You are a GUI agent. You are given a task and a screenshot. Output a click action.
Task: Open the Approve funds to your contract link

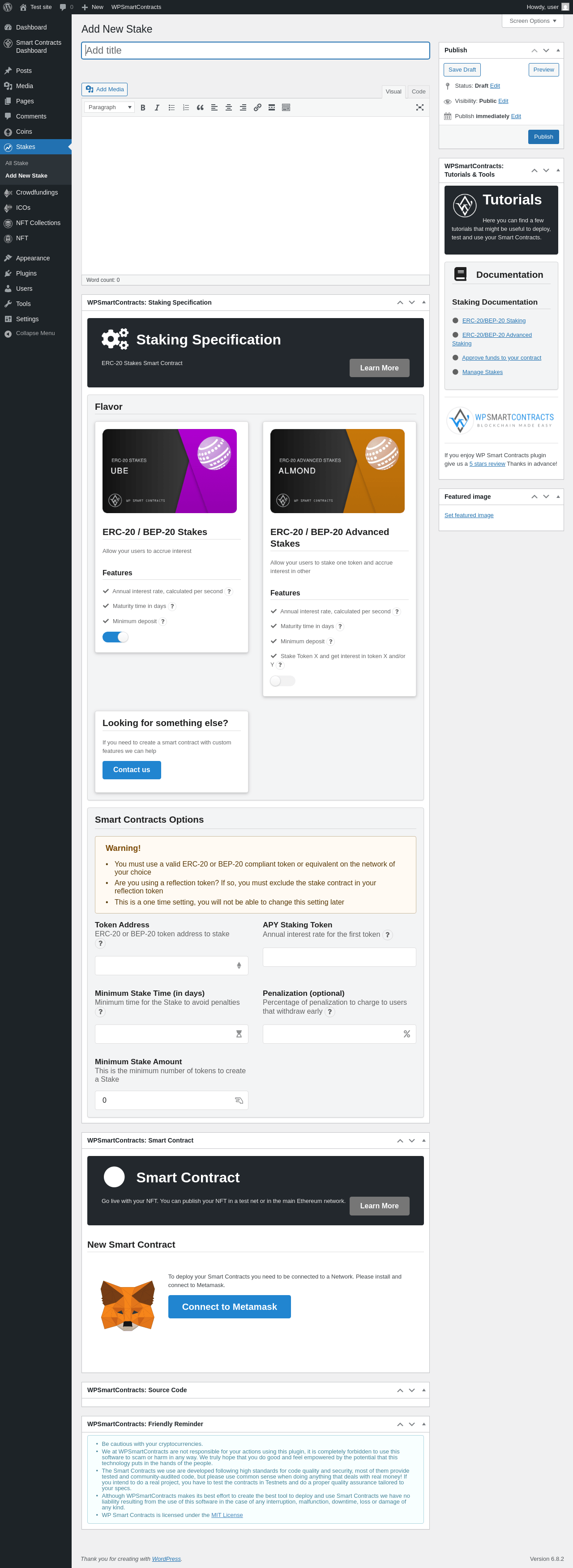502,358
